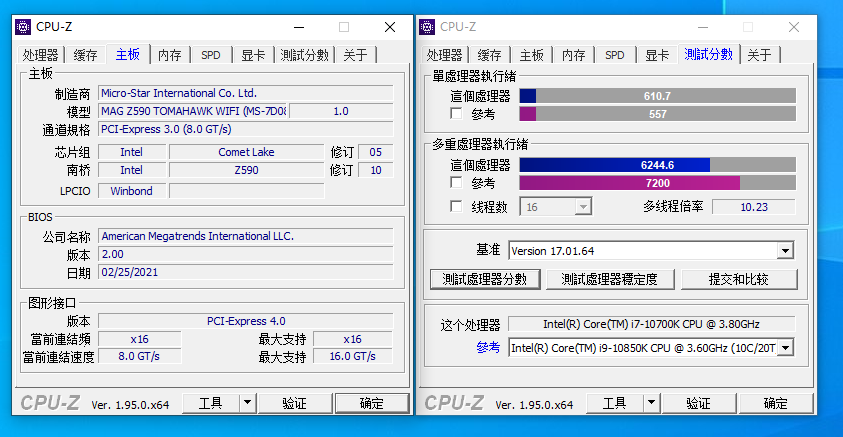Click bus spec PCI-Express 3.0 (8.0 GT/s)
This screenshot has width=843, height=437.
246,130
